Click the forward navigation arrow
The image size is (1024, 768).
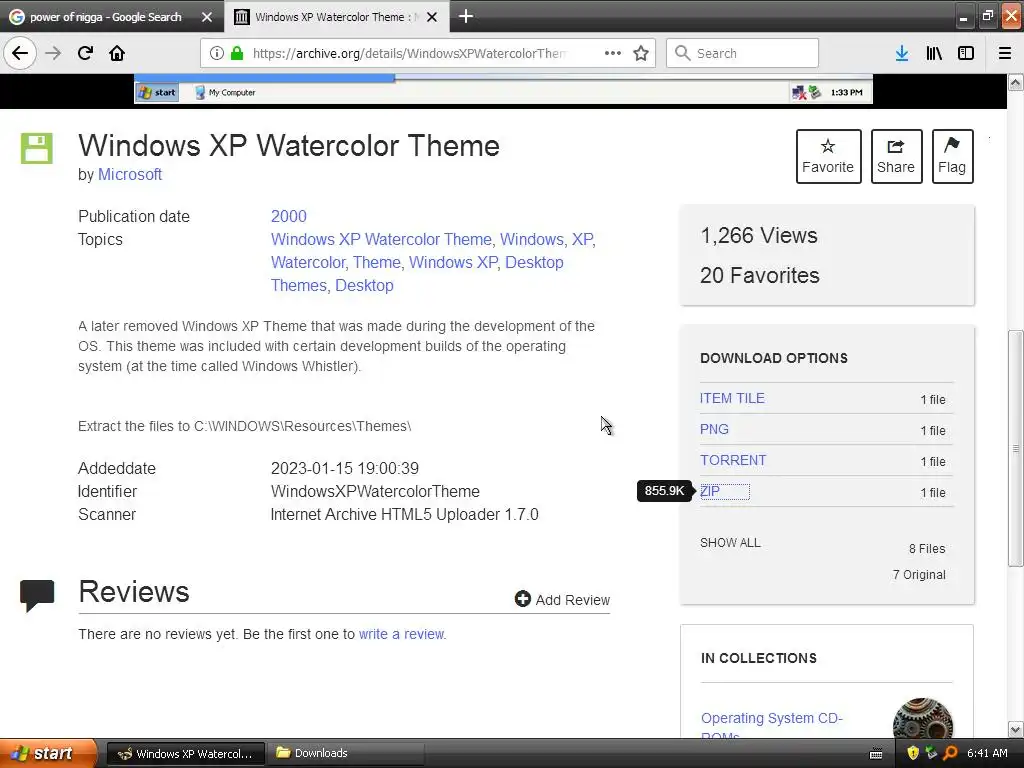[53, 53]
